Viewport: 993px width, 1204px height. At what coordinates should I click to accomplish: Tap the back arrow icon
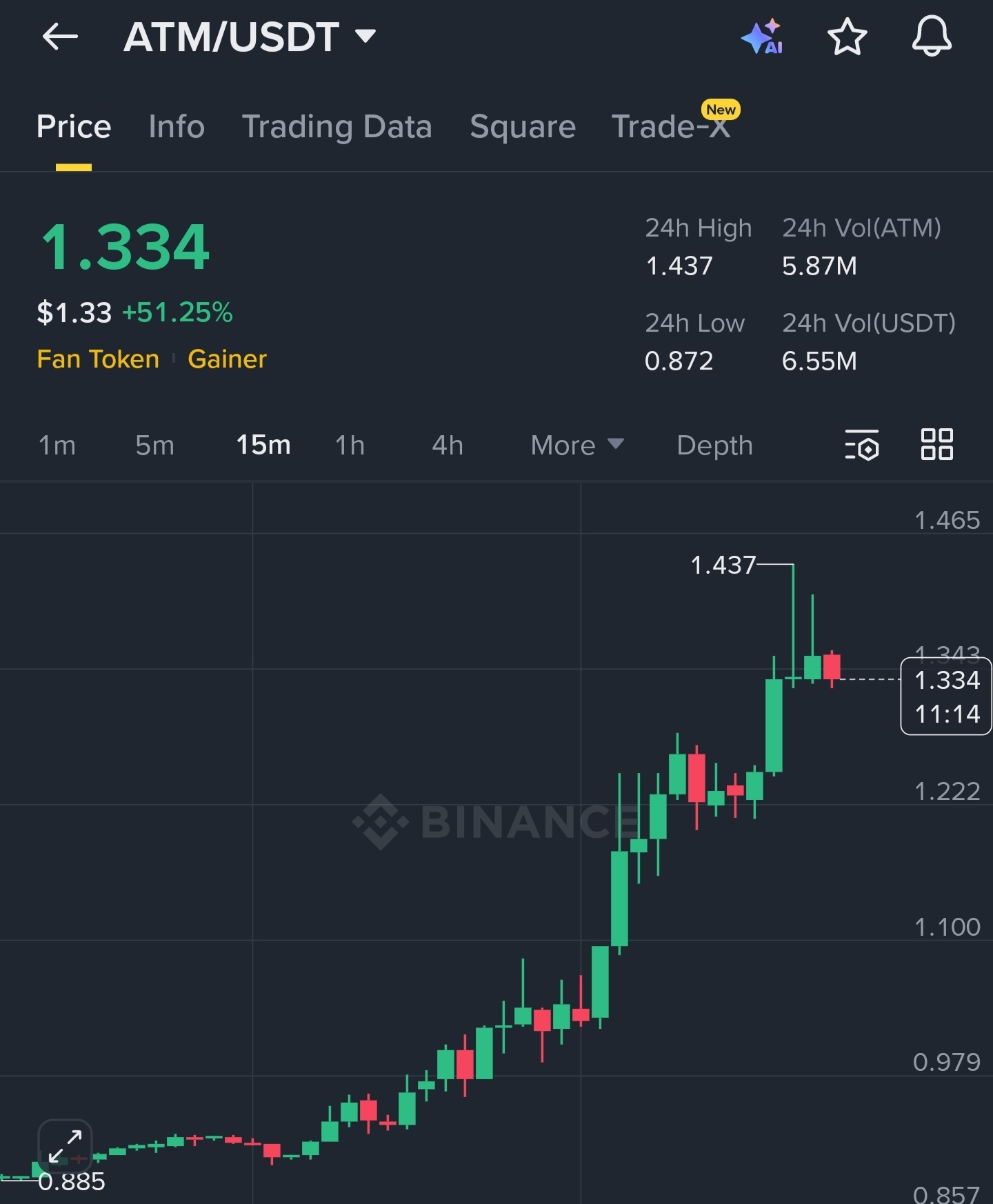(60, 37)
